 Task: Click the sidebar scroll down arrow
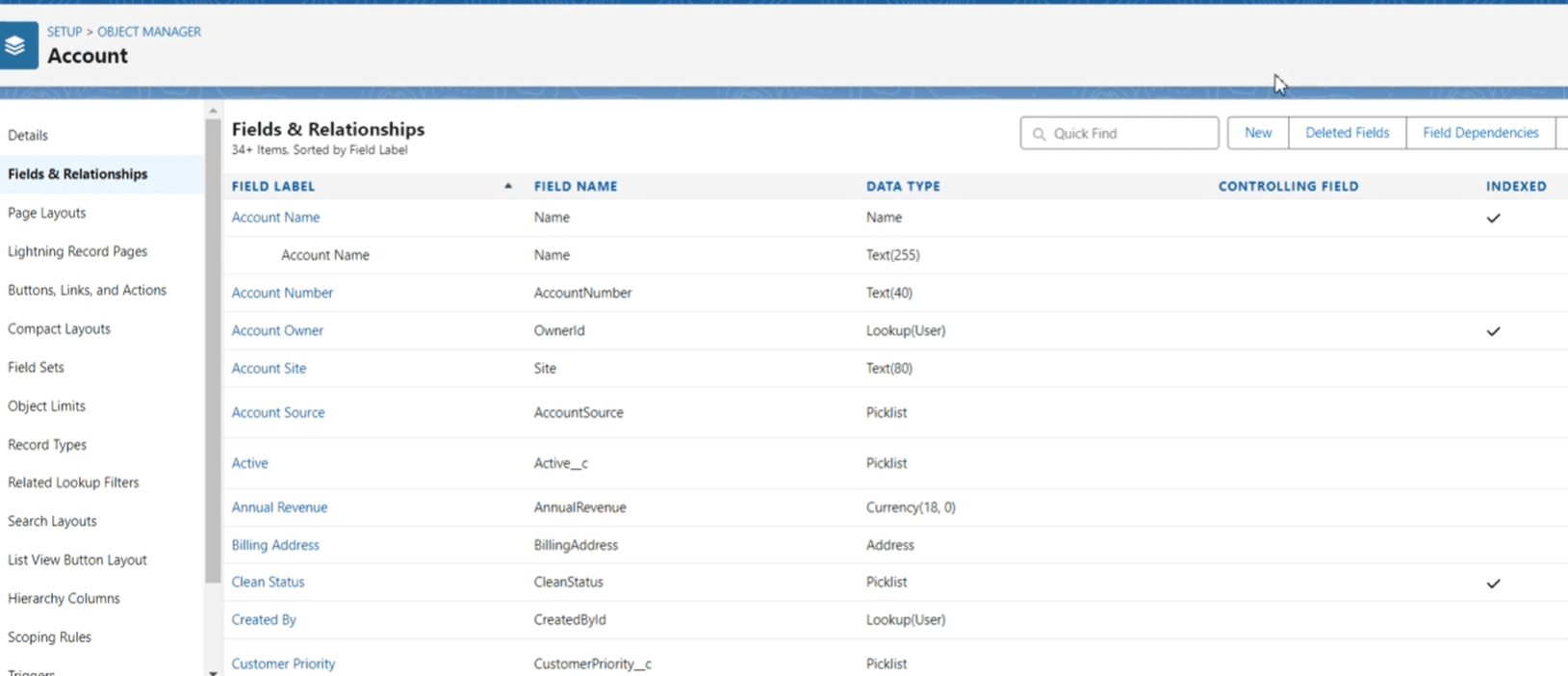click(213, 671)
